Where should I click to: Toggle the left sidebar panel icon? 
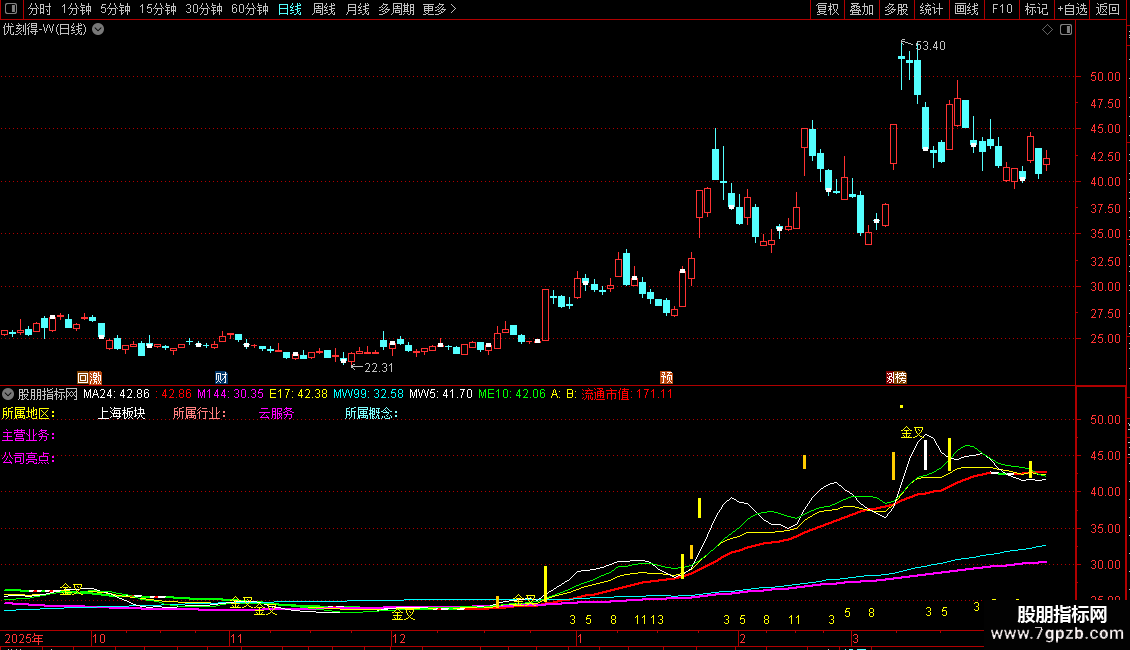(x=11, y=9)
